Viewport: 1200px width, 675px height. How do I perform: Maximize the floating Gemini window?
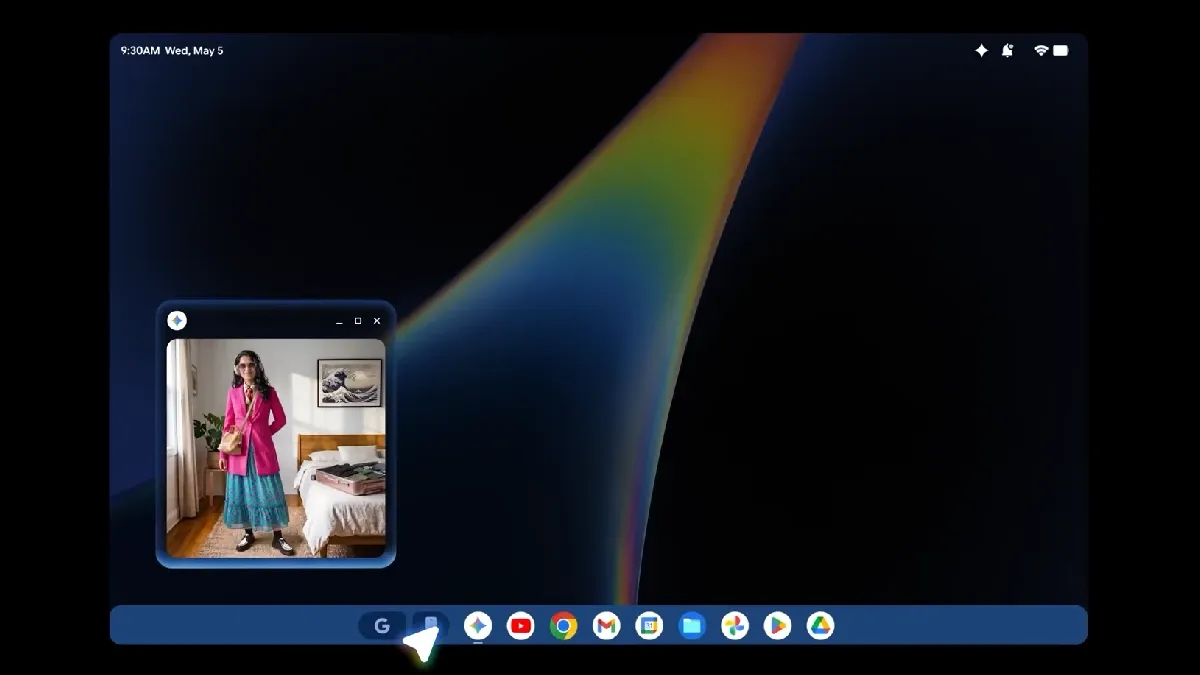358,321
